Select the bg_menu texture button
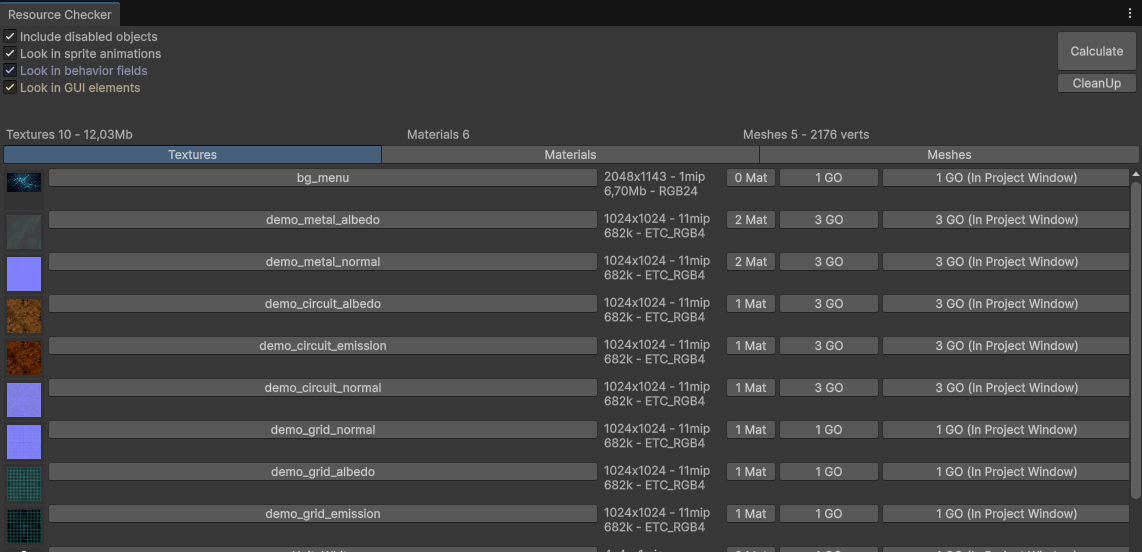 (x=323, y=178)
